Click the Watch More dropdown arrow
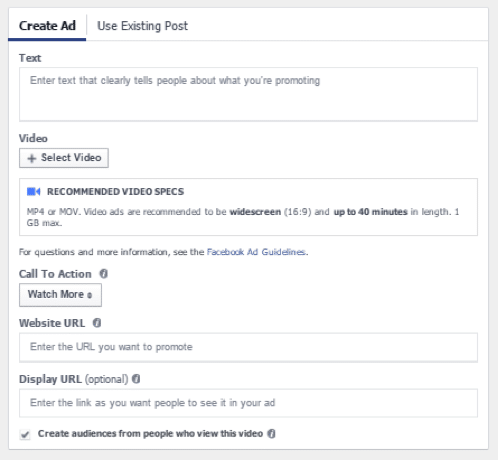 point(89,295)
